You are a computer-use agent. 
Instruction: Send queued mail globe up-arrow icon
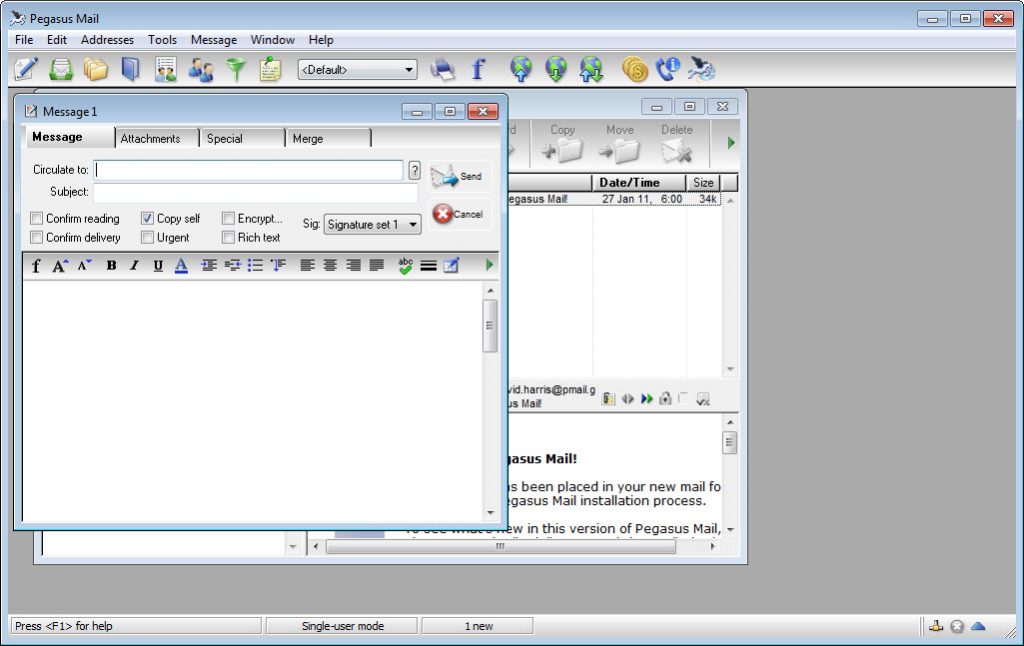(x=520, y=69)
